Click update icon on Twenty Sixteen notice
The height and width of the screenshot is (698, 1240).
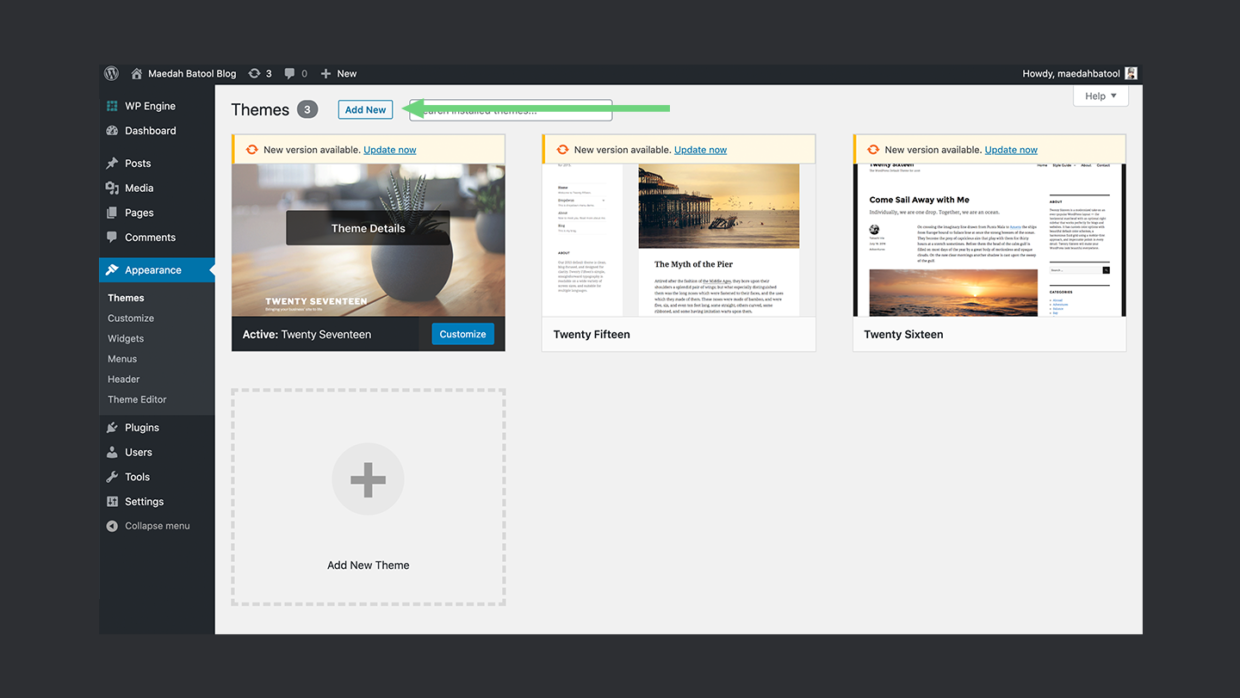[873, 150]
